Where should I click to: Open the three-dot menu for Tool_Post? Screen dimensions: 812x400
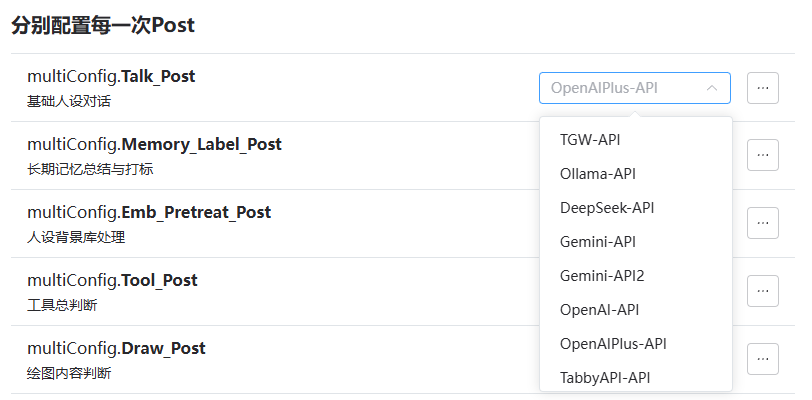pos(763,291)
